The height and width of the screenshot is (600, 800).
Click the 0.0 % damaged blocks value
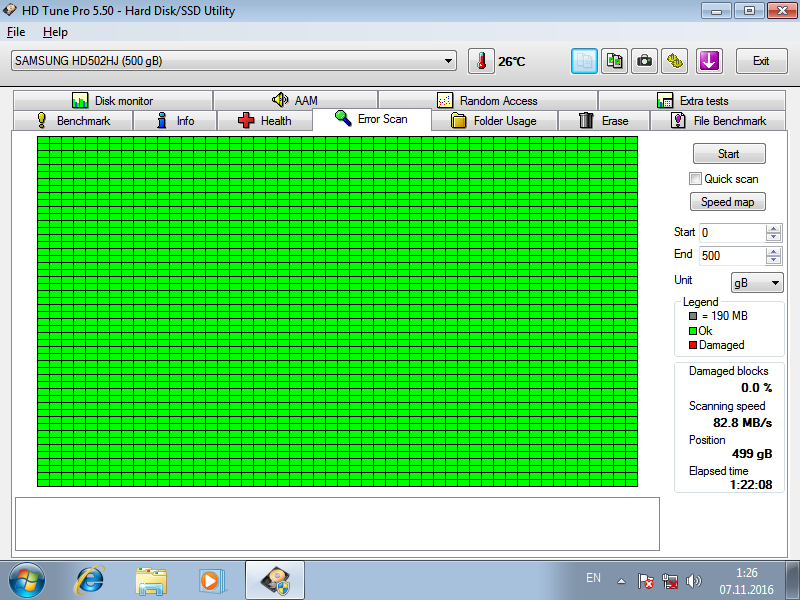click(757, 388)
